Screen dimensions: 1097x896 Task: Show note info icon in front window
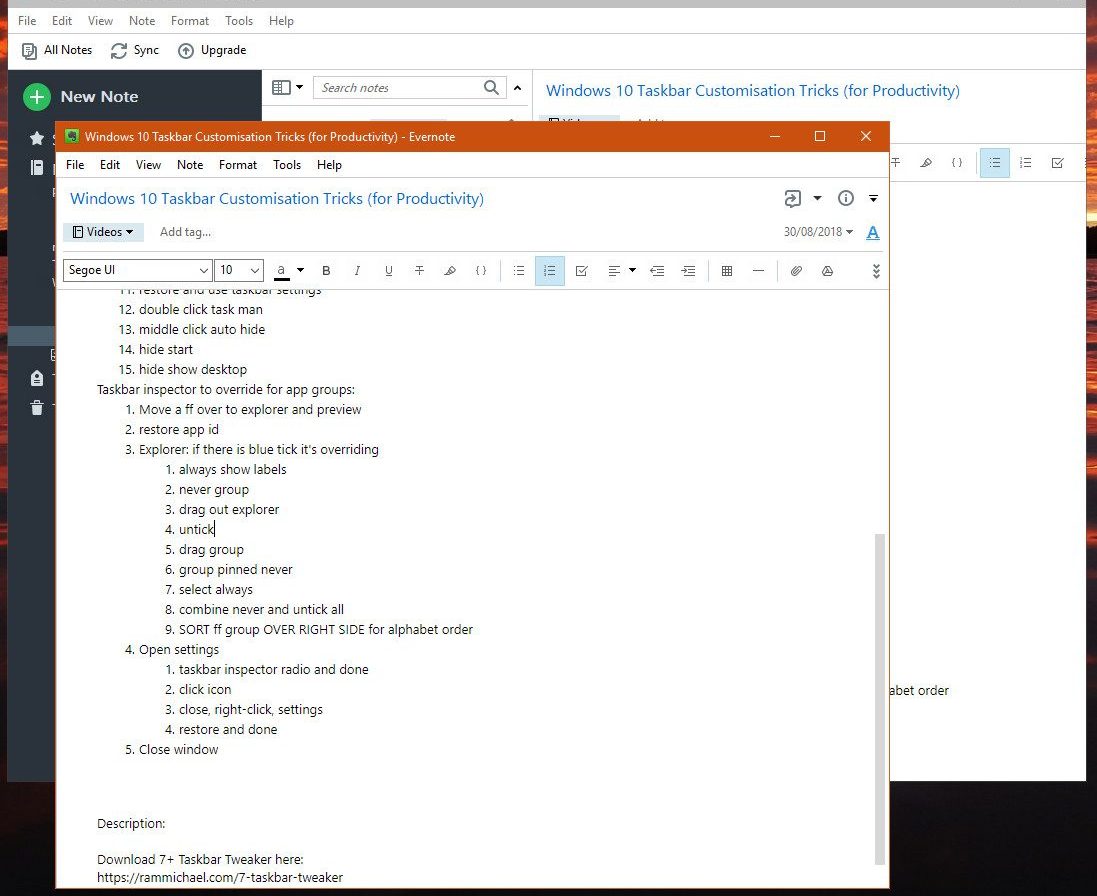click(x=846, y=199)
